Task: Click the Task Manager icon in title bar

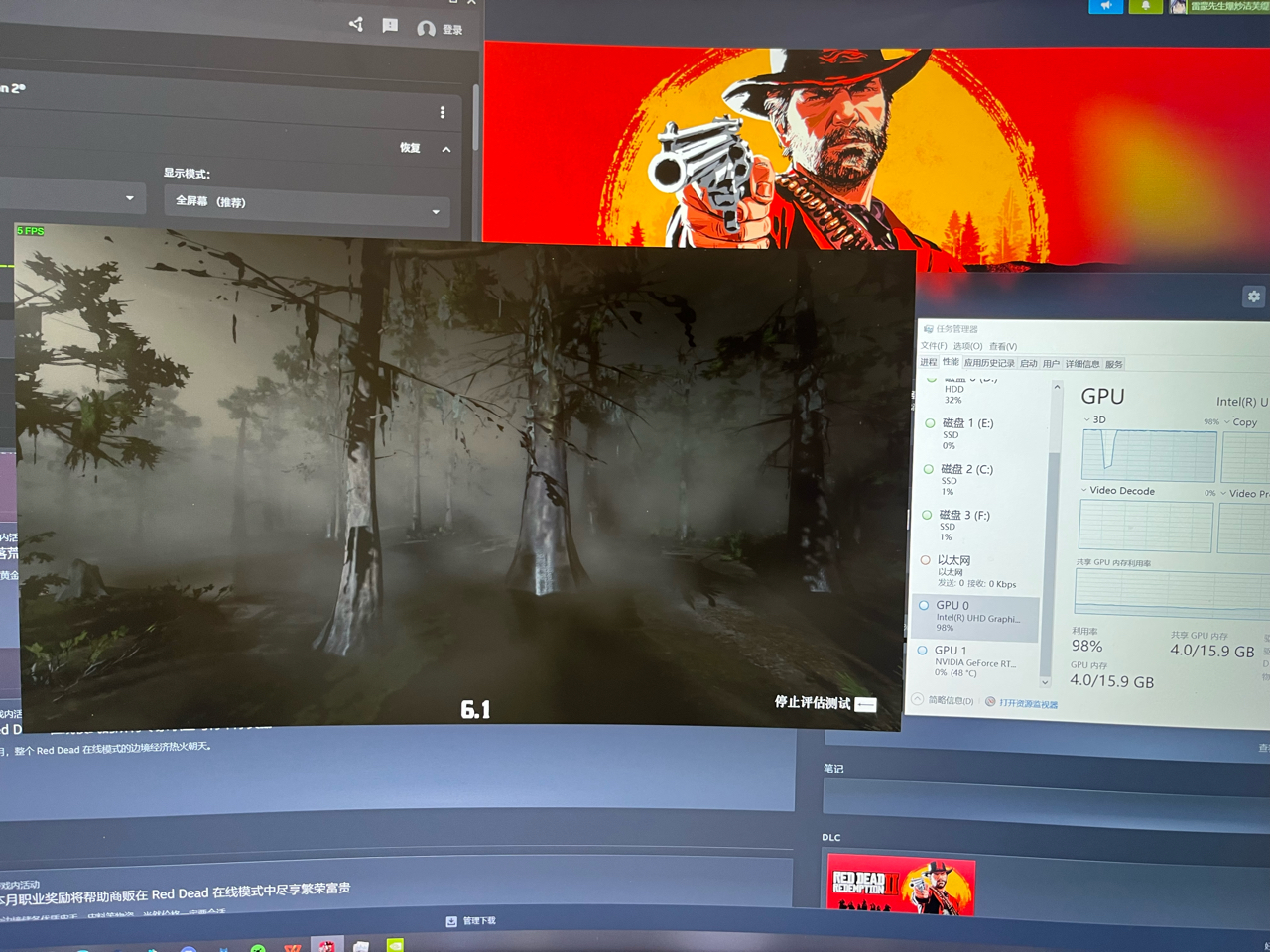Action: tap(931, 326)
